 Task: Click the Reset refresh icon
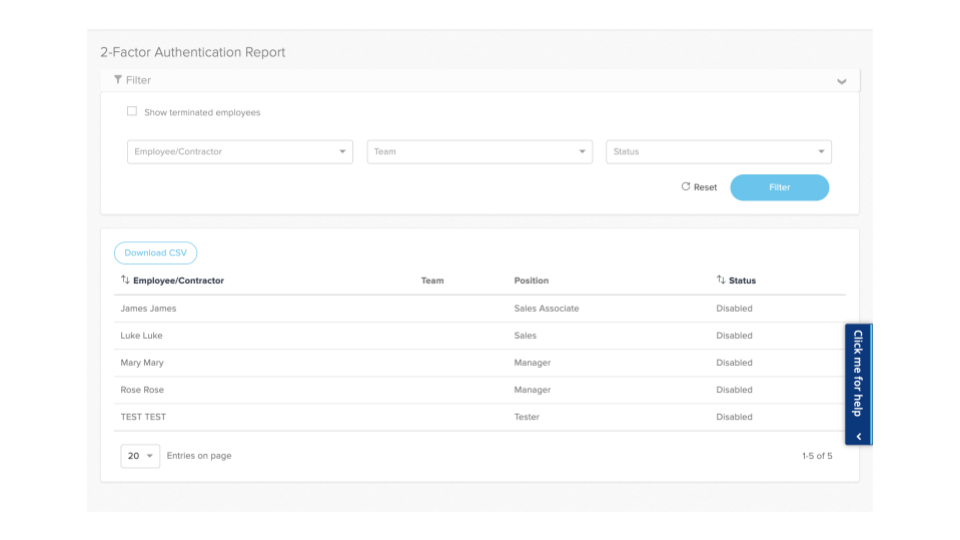tap(686, 187)
